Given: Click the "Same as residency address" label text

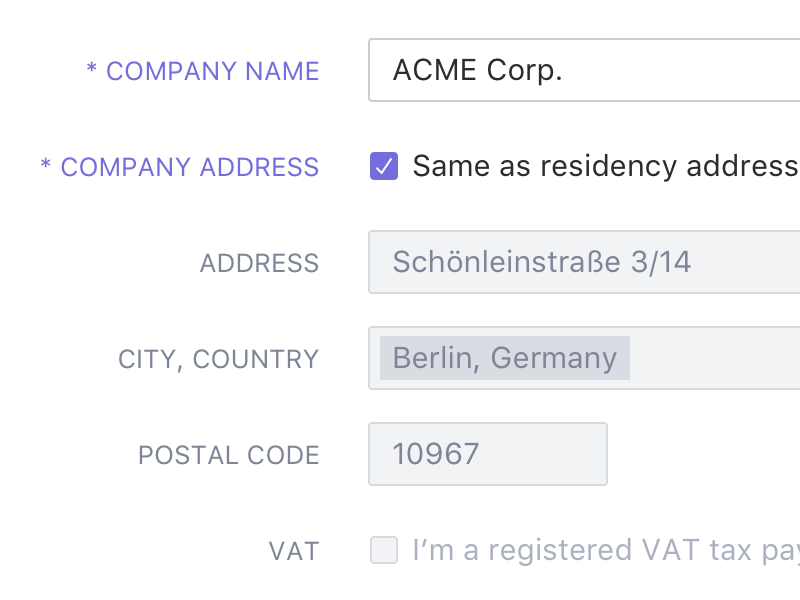Looking at the screenshot, I should 604,166.
